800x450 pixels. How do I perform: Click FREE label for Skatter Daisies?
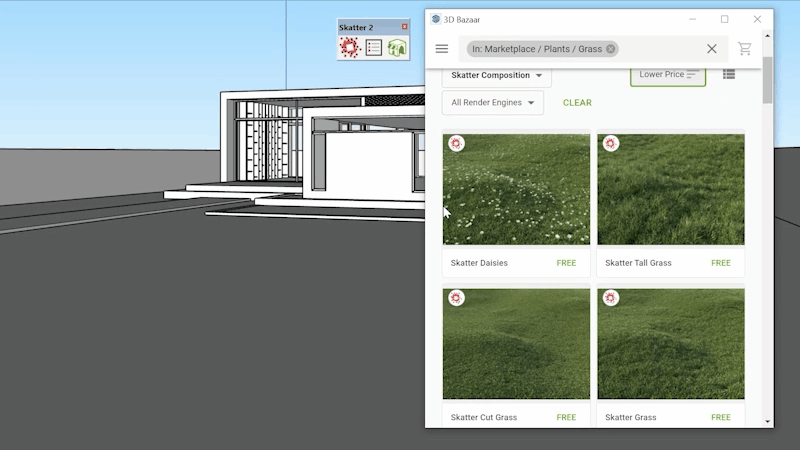566,263
